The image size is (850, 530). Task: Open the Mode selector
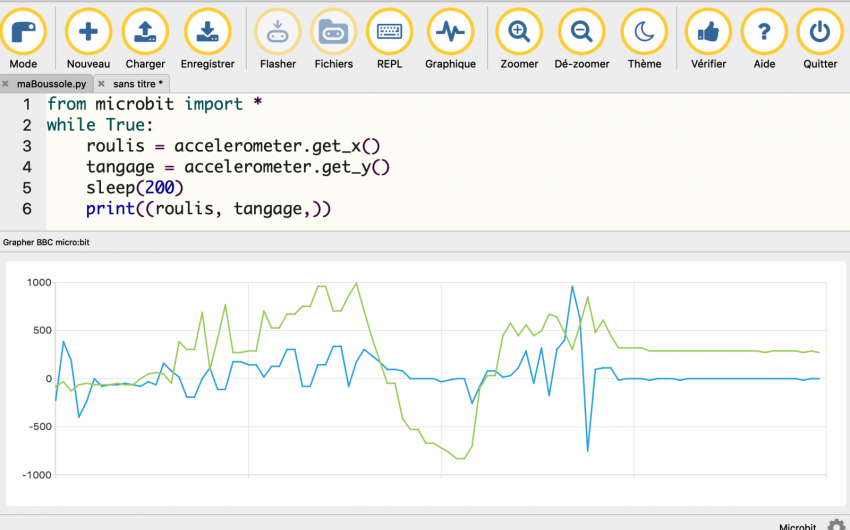(x=23, y=39)
